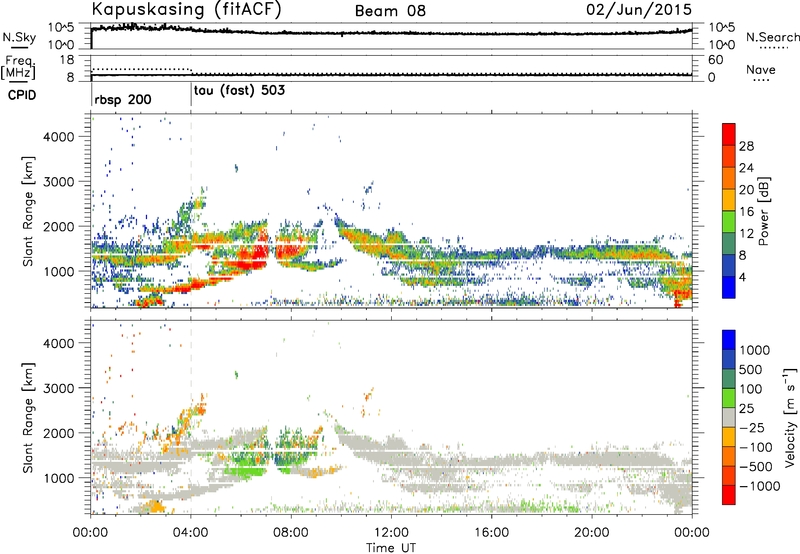Click the 'N.Sky' legend label
Screen dimensions: 800x554
point(19,37)
